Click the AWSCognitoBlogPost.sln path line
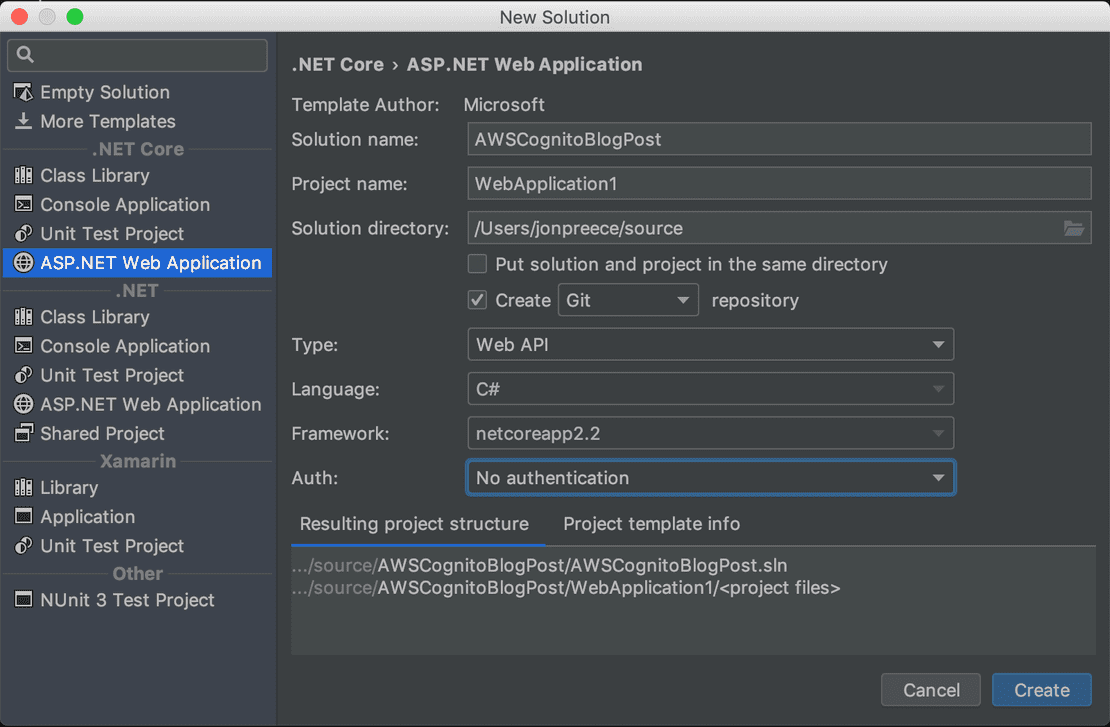Screen dimensions: 1110x727 point(539,566)
